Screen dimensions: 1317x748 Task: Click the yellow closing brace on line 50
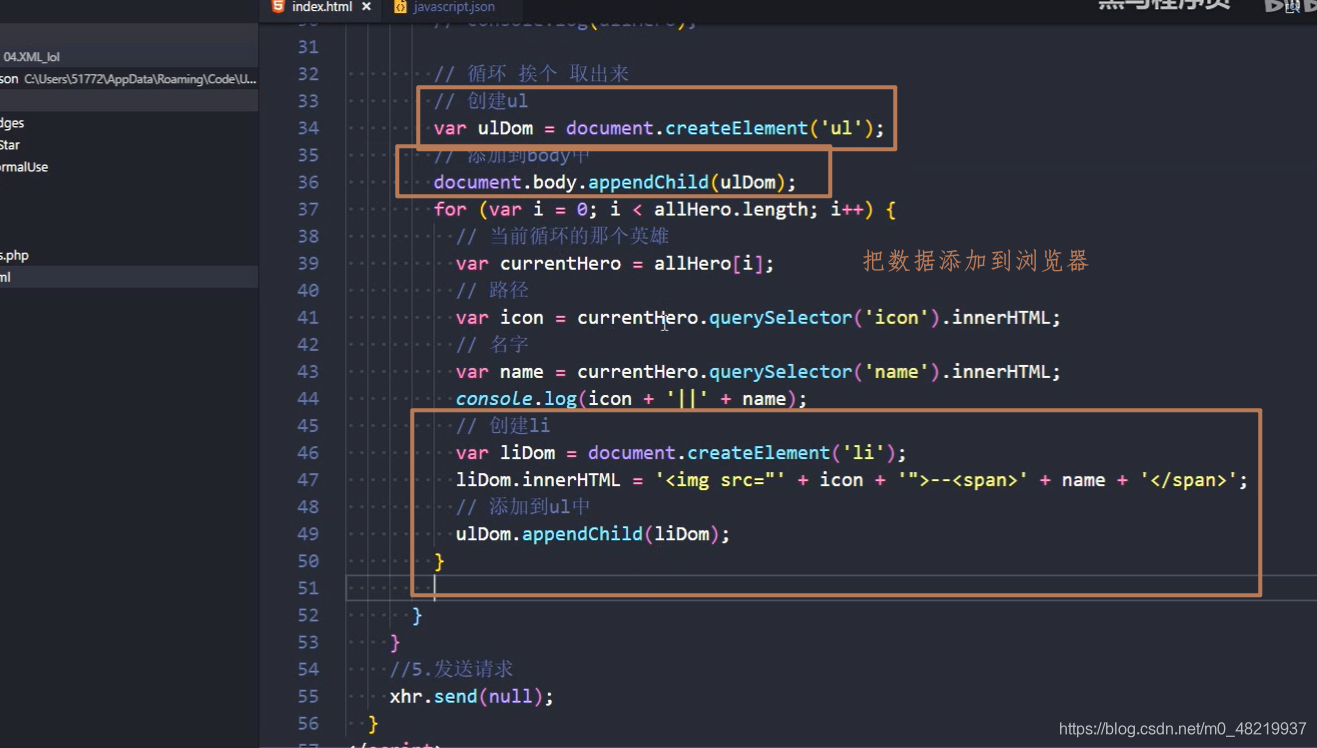click(x=439, y=561)
